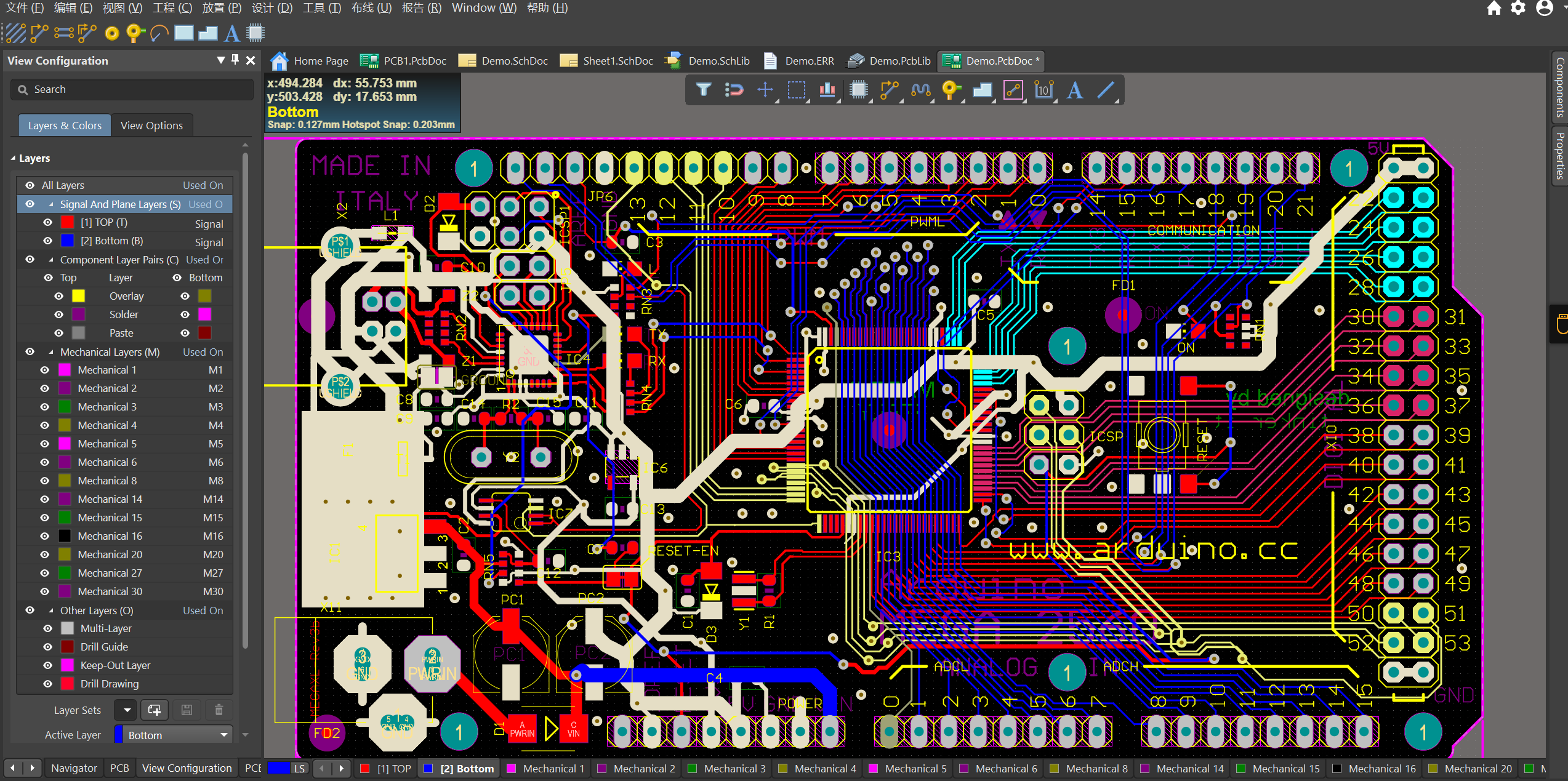Open the selection filter funnel icon

click(704, 90)
